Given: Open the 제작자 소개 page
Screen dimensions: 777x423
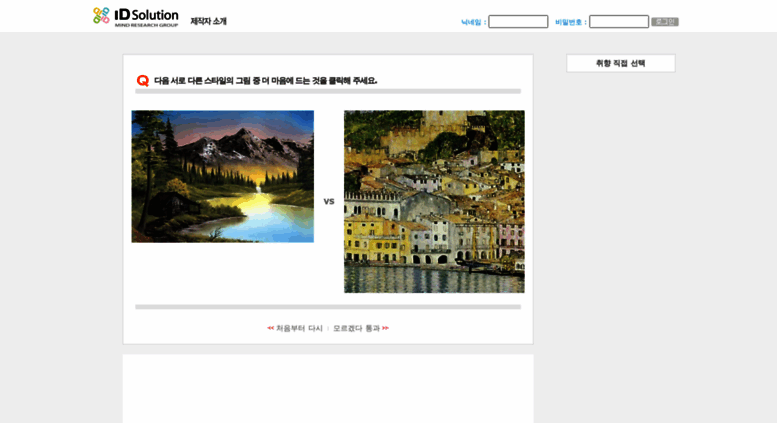Looking at the screenshot, I should click(x=209, y=21).
